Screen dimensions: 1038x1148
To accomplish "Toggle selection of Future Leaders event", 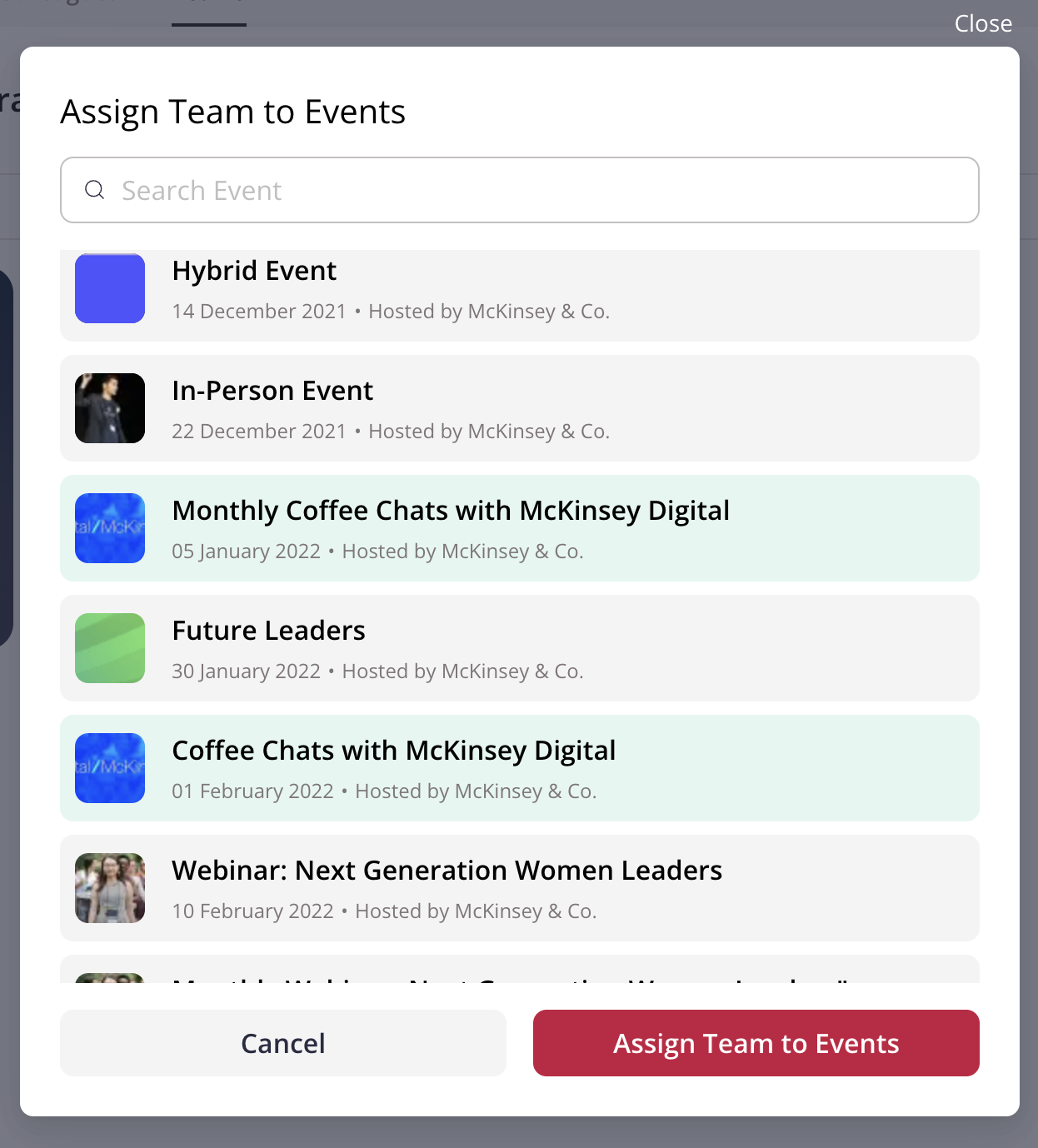I will 520,648.
